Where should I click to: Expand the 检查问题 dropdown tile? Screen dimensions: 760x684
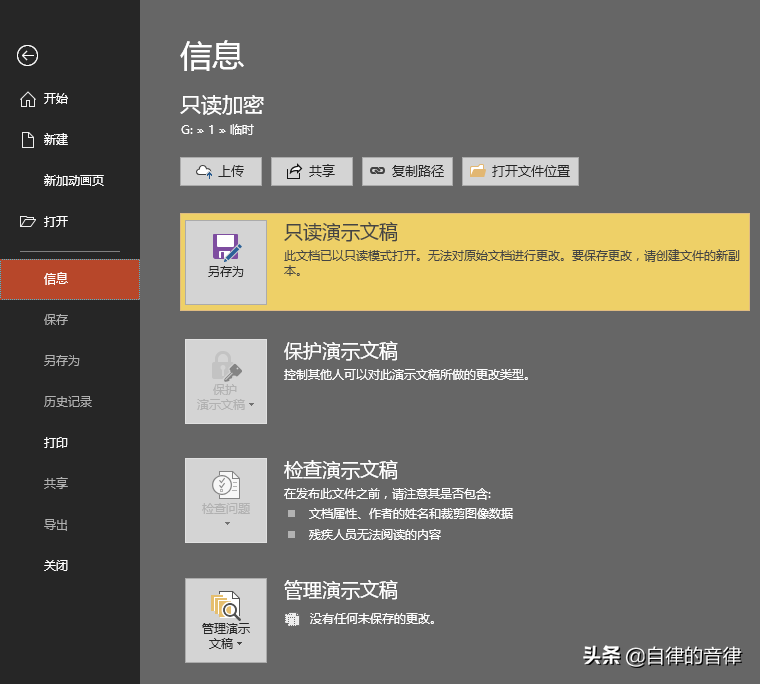pos(226,500)
